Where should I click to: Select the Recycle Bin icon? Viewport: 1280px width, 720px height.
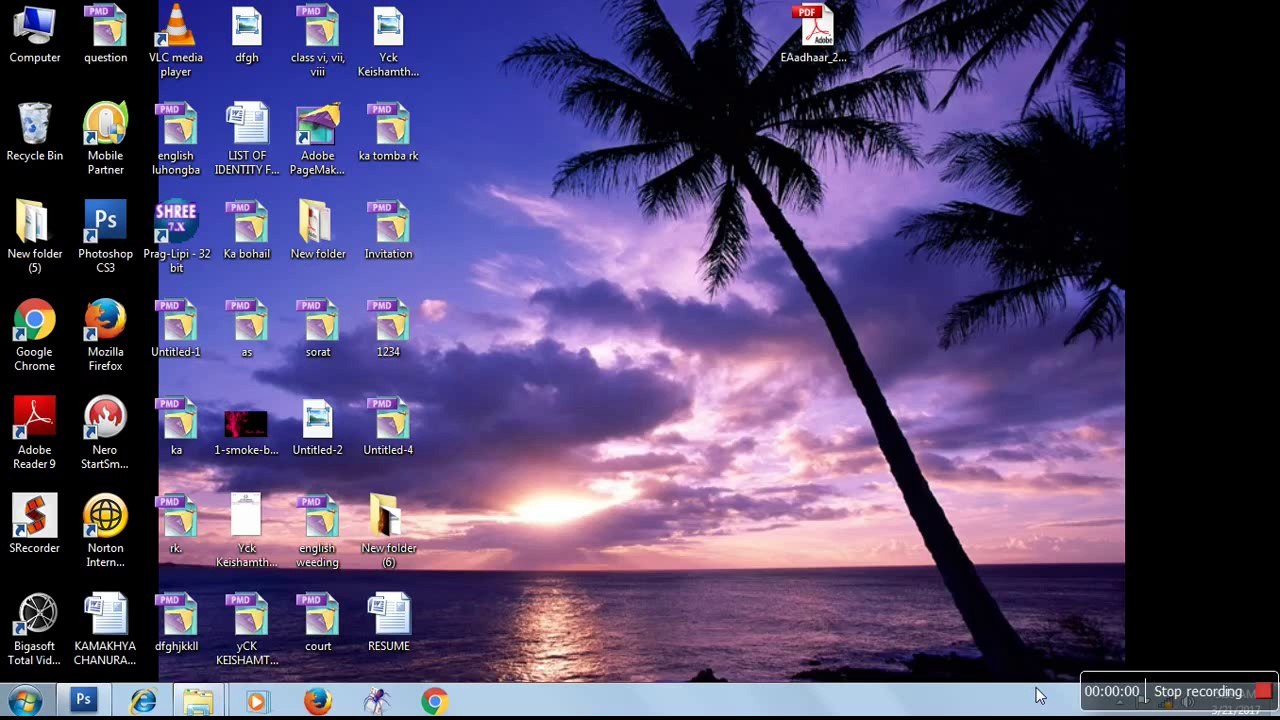[34, 133]
